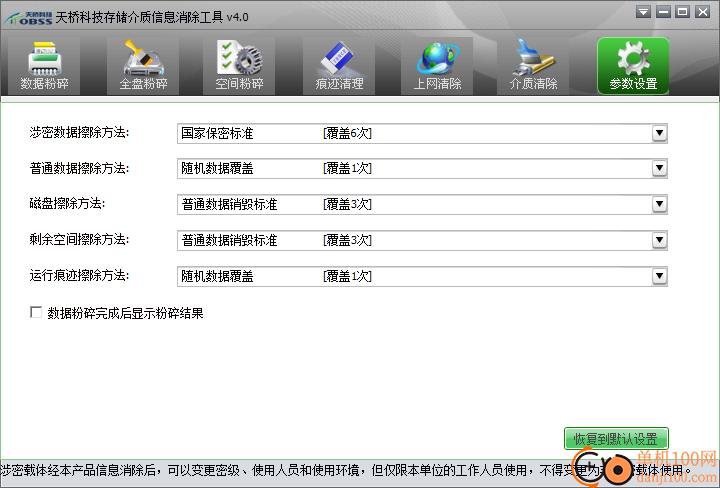Click the 普通数据擦除方法 combo field
Viewport: 720px width, 488px height.
point(422,168)
